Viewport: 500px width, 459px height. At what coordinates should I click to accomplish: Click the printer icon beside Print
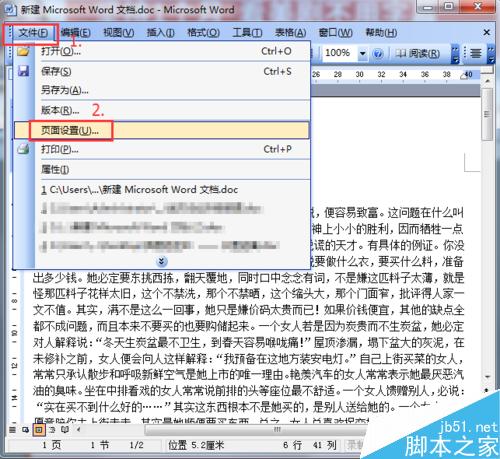[23, 149]
